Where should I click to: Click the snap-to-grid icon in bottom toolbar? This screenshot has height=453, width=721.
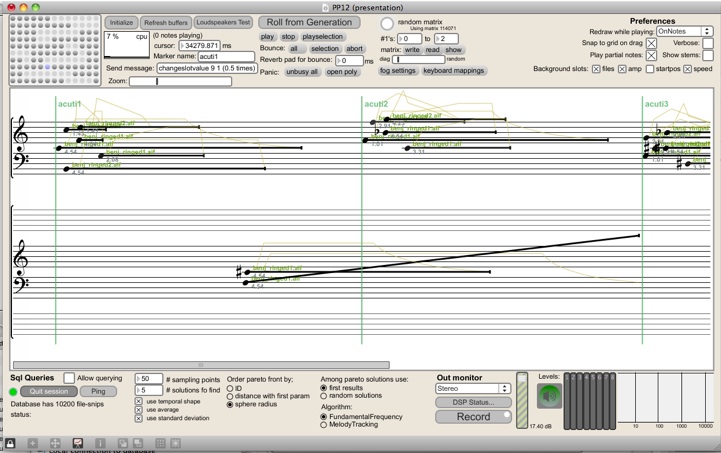coord(175,443)
